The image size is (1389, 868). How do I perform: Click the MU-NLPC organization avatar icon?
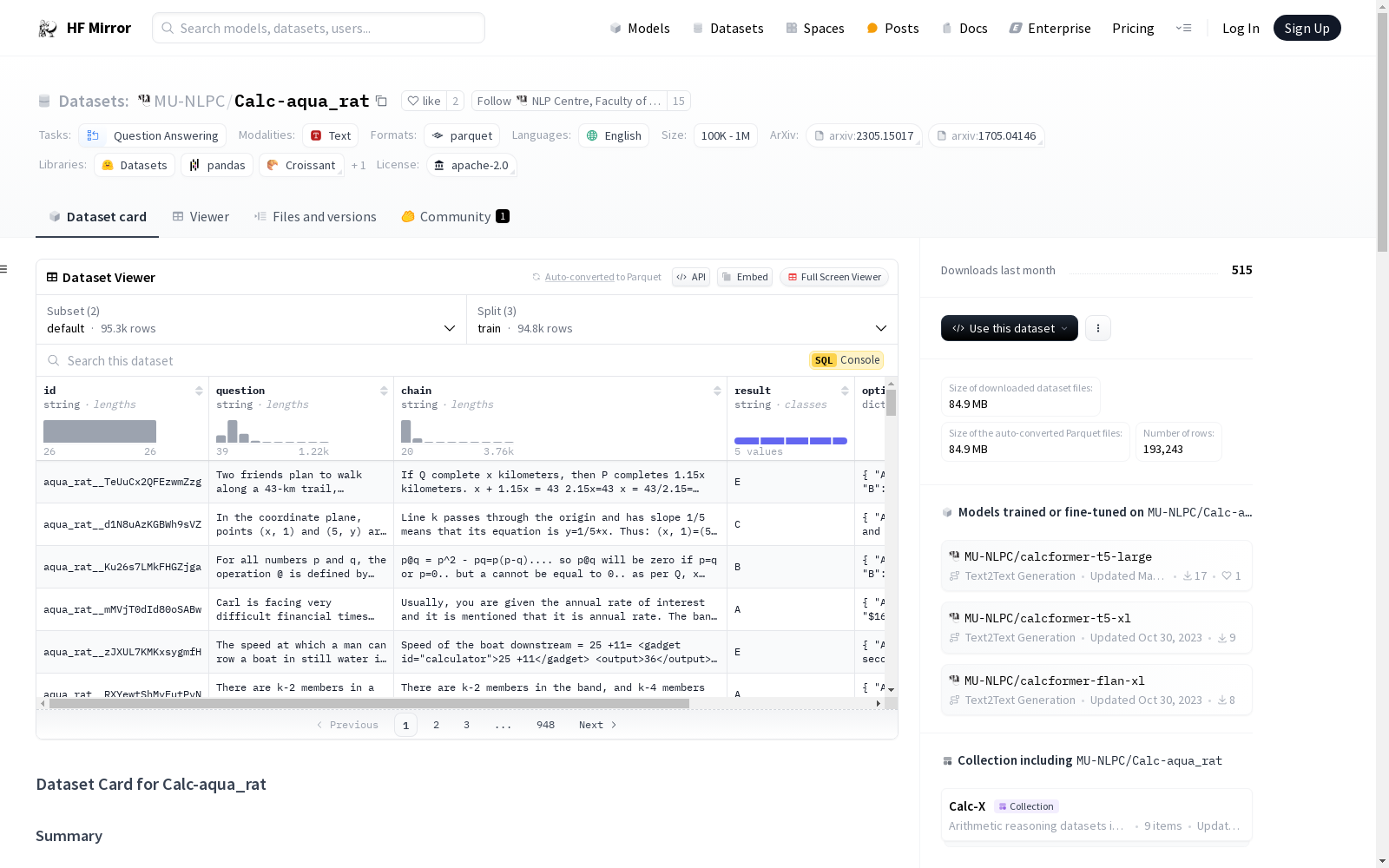[x=144, y=100]
